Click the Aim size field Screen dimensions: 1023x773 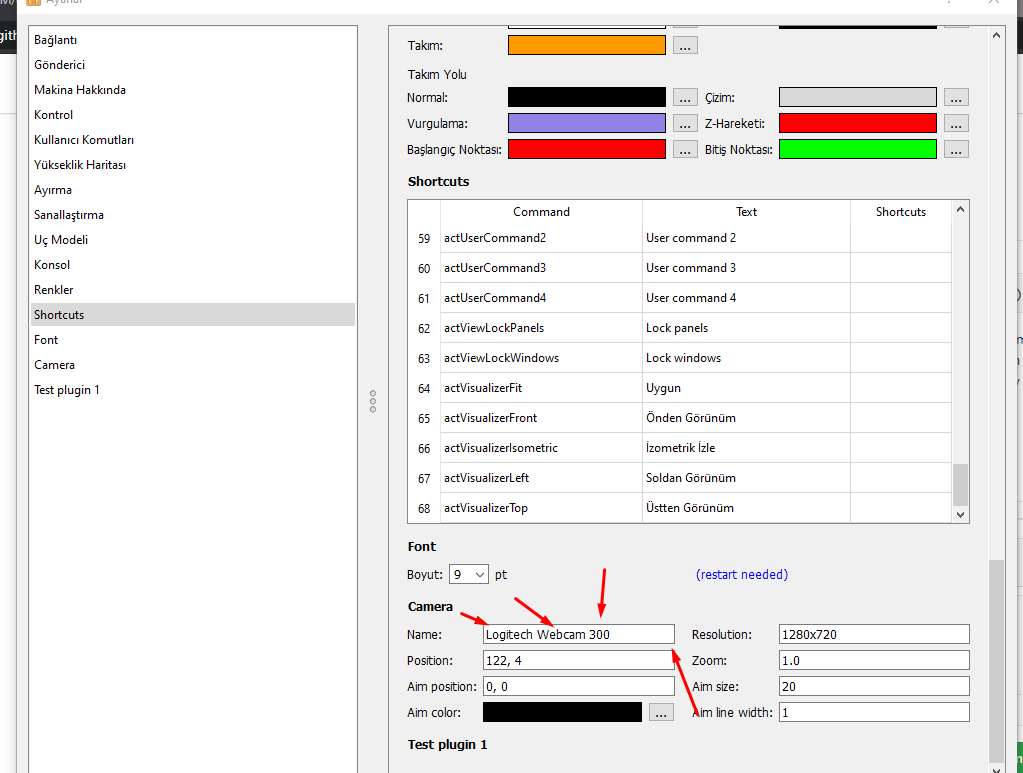[874, 686]
